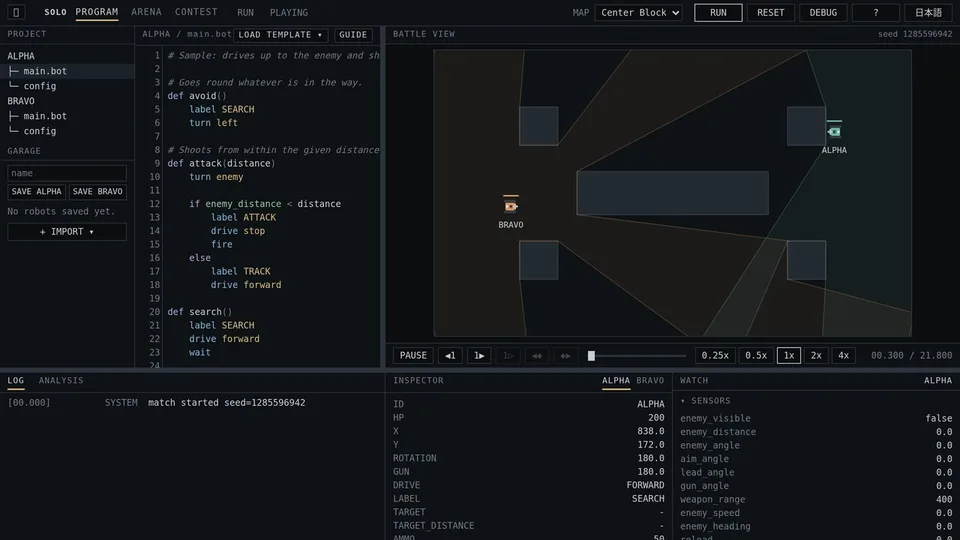Screen dimensions: 960x540
Task: Open the LOG tab
Action: 16,381
